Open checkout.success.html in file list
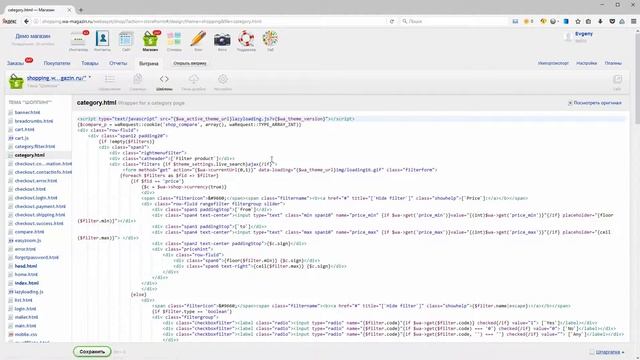640x360 pixels. click(x=39, y=223)
